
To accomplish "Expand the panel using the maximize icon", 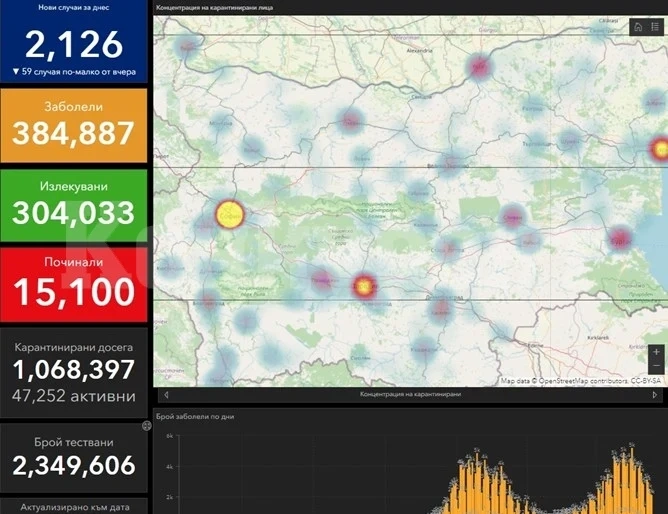I will tap(147, 425).
